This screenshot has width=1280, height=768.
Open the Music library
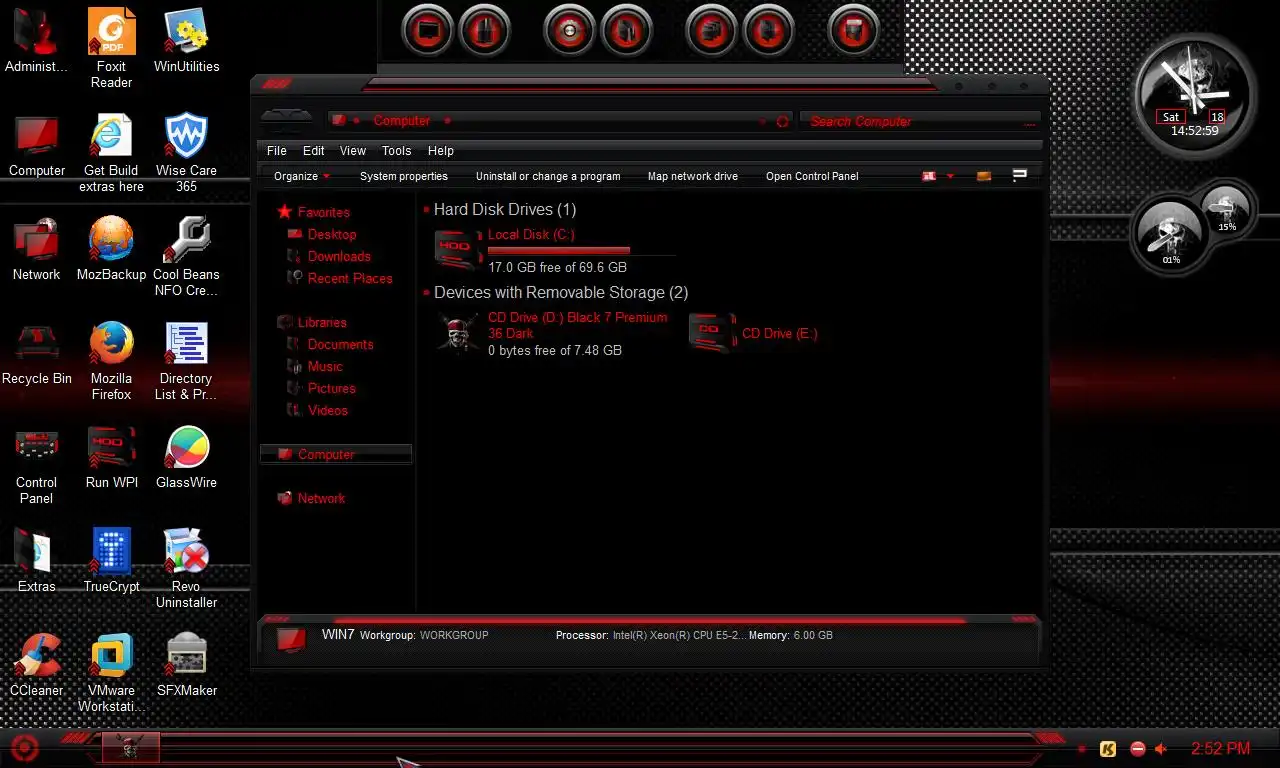tap(315, 366)
